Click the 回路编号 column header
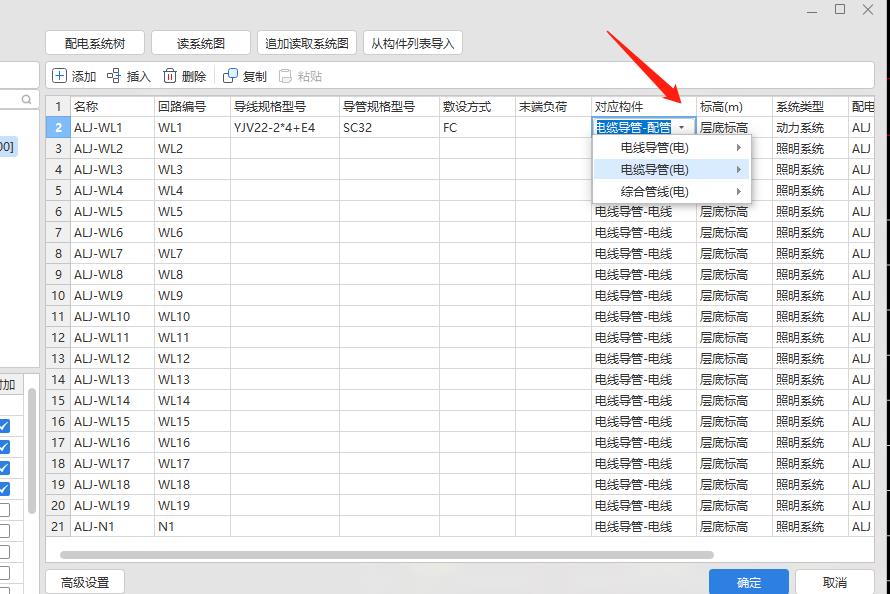The height and width of the screenshot is (594, 890). [192, 107]
